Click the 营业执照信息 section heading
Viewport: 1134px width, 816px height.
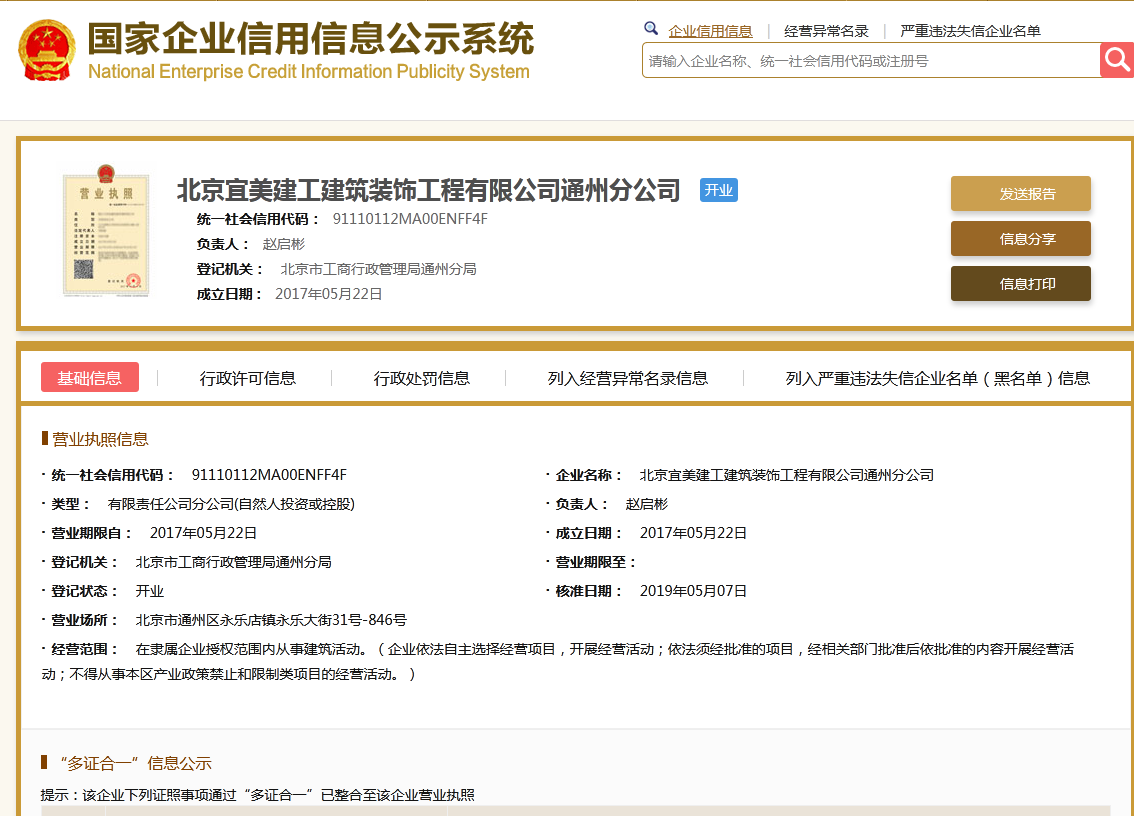click(x=100, y=439)
